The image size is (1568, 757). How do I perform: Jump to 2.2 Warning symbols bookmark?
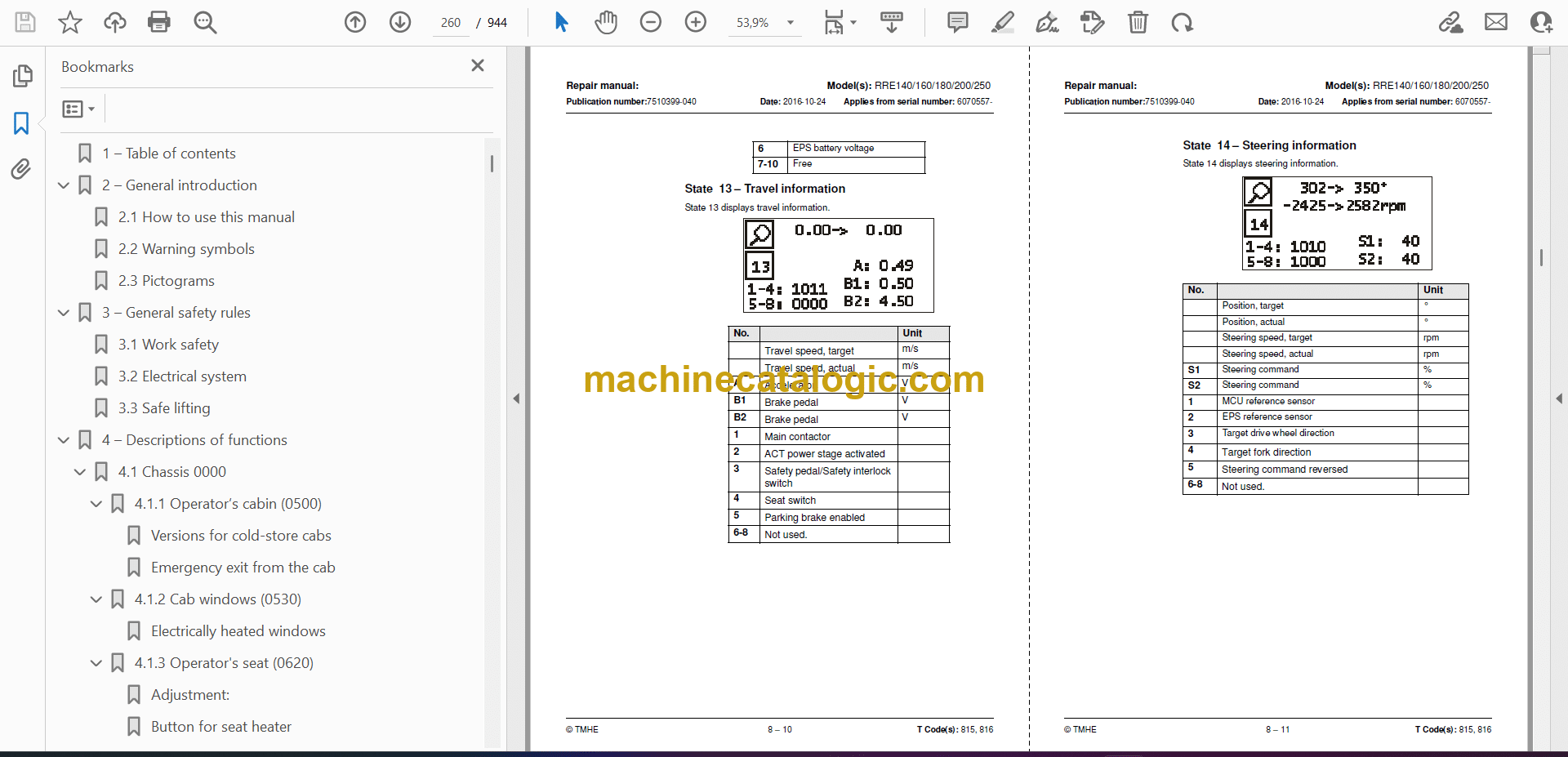186,249
